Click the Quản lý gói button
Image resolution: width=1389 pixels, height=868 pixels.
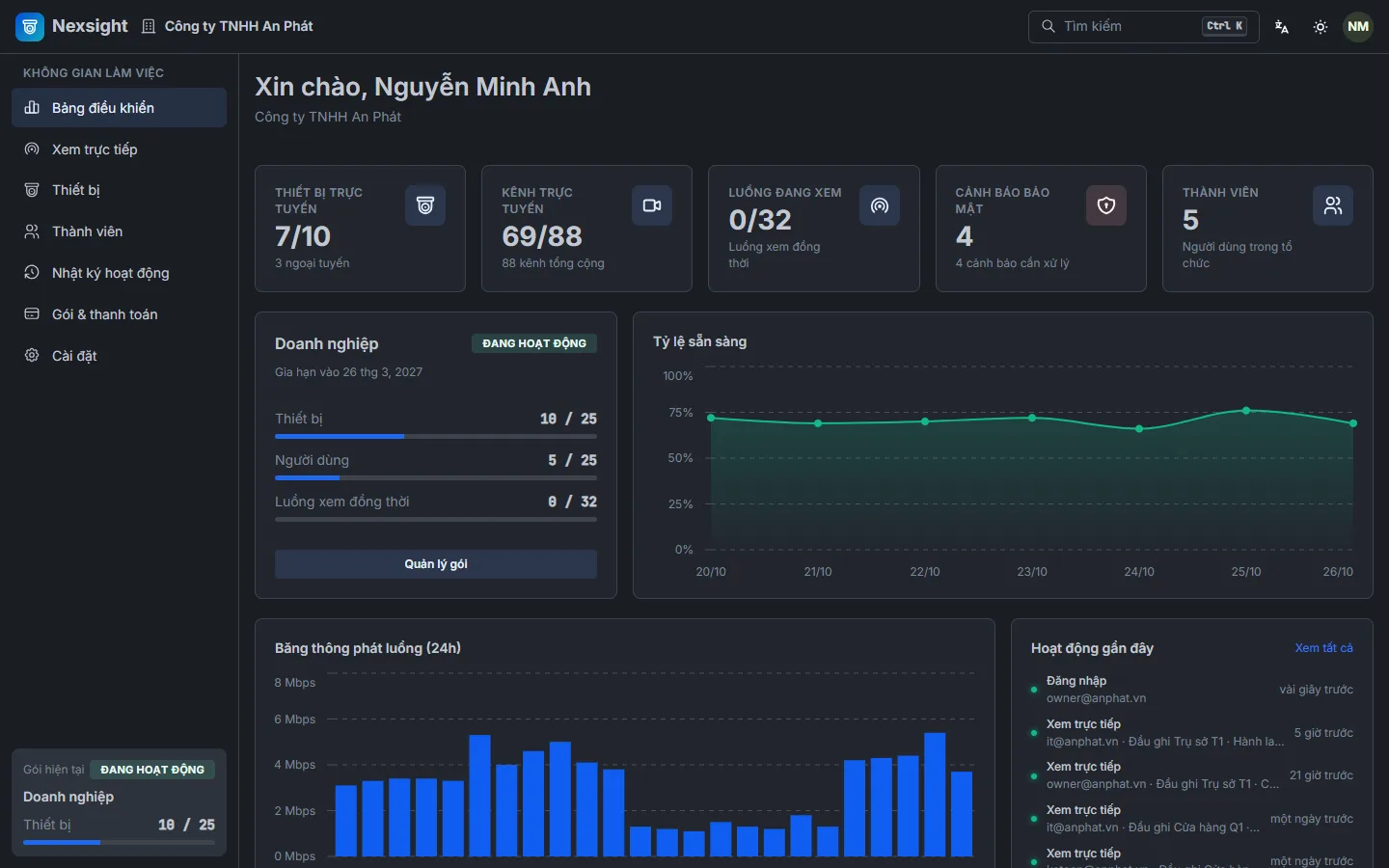[x=436, y=564]
